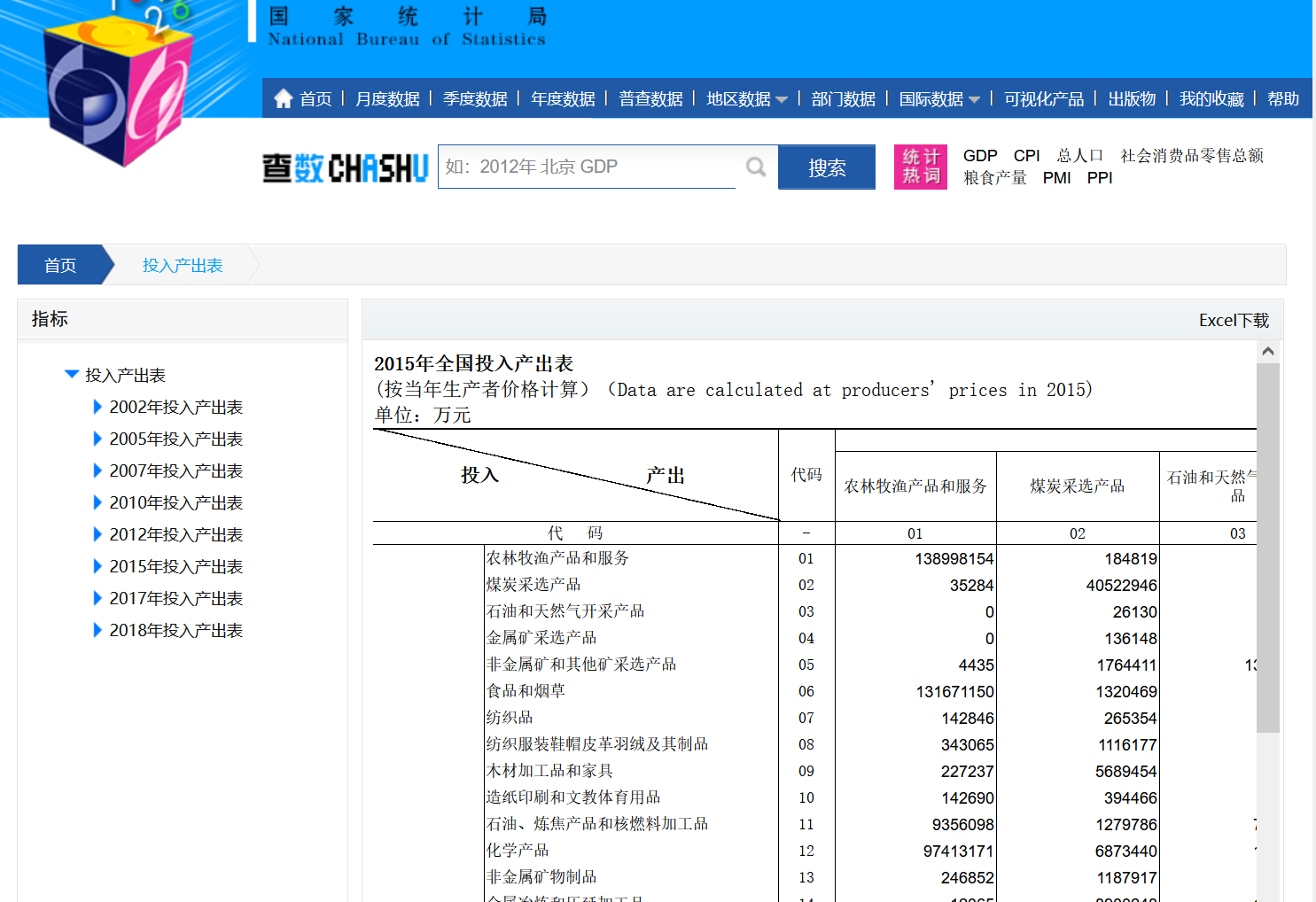Expand the 2002年投入产出表 tree arrow
The height and width of the screenshot is (902, 1316).
tap(97, 408)
